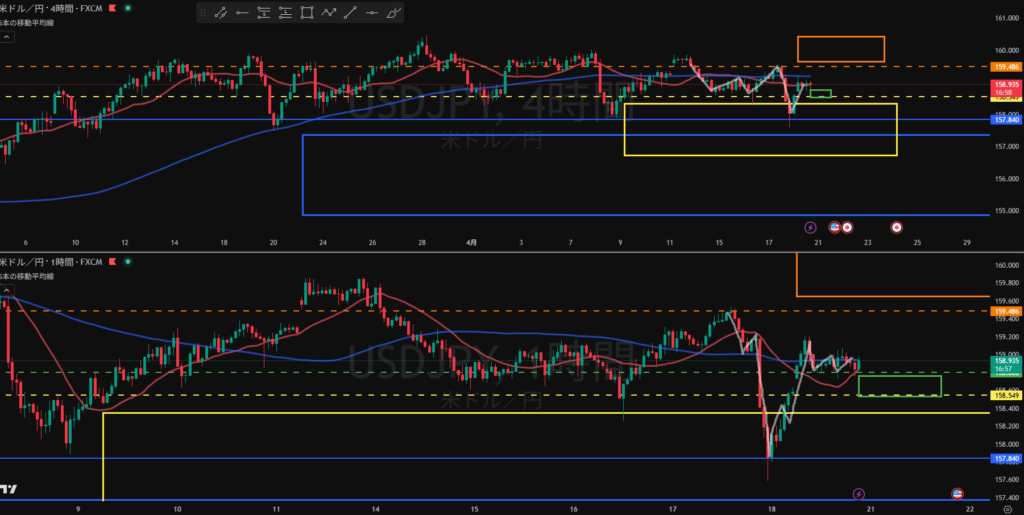Viewport: 1024px width, 515px height.
Task: Choose the short position tool
Action: [x=263, y=13]
